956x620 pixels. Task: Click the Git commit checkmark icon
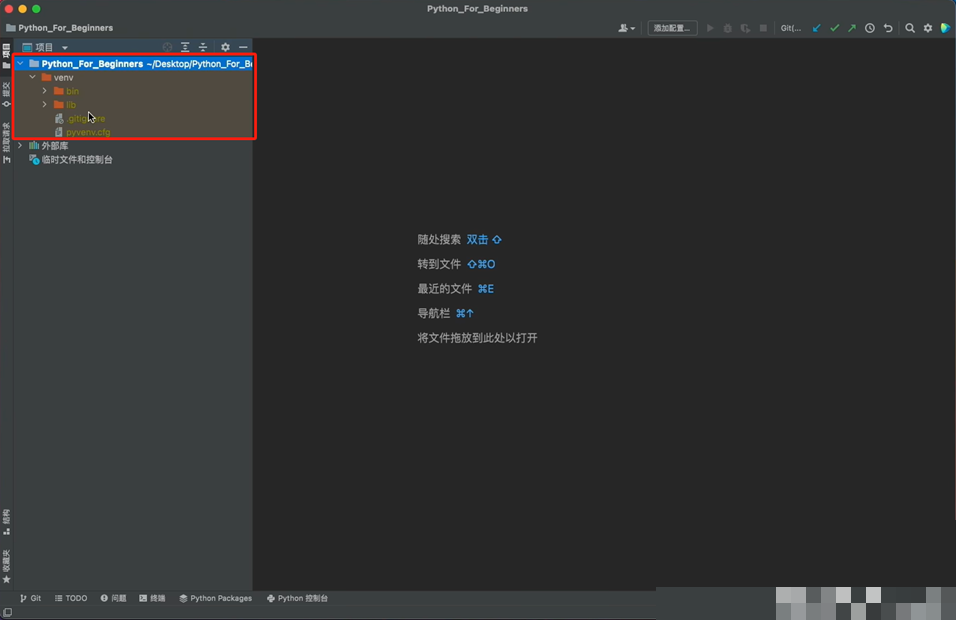(835, 28)
